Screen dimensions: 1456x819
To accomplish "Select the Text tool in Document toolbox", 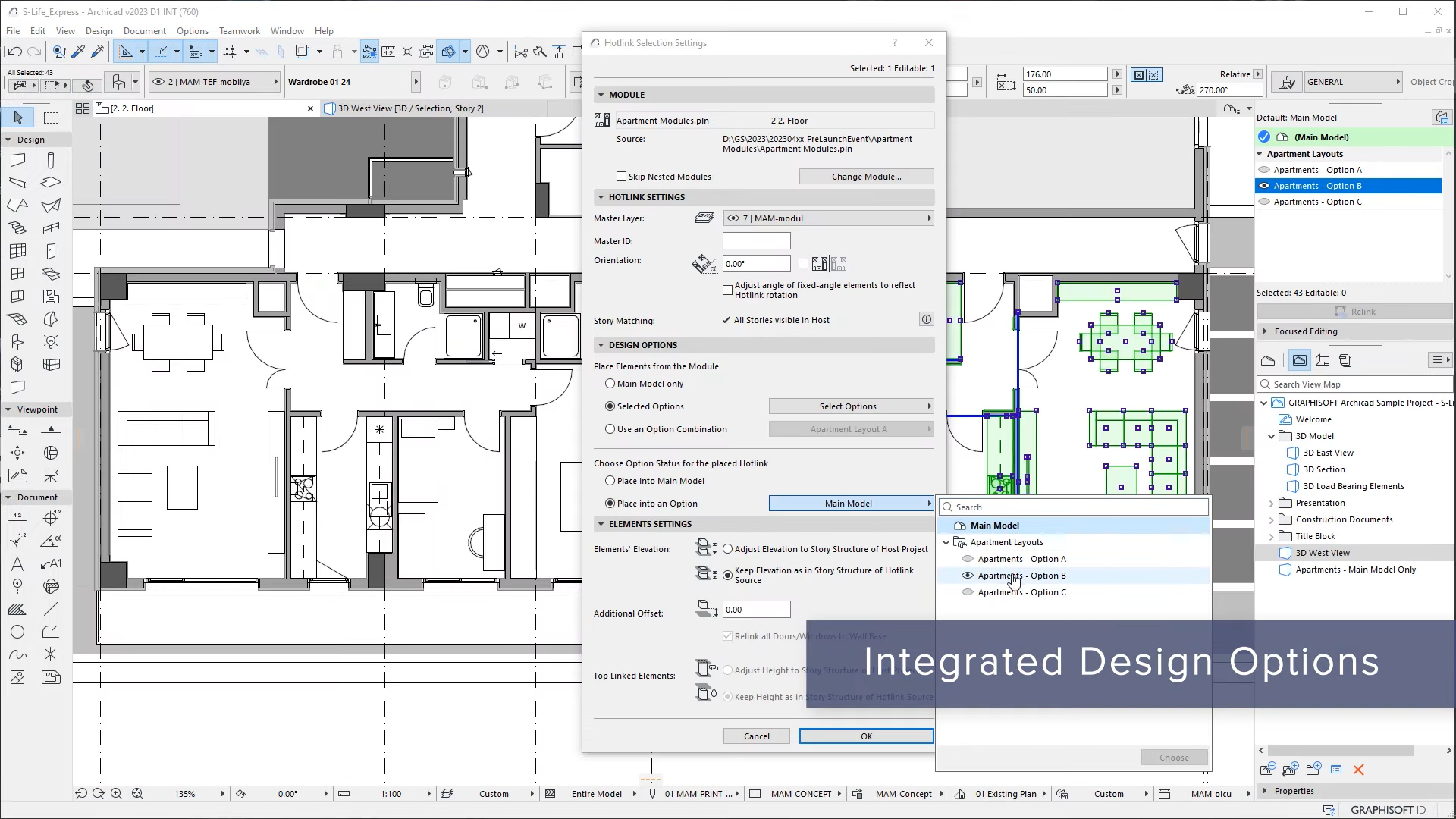I will [17, 564].
